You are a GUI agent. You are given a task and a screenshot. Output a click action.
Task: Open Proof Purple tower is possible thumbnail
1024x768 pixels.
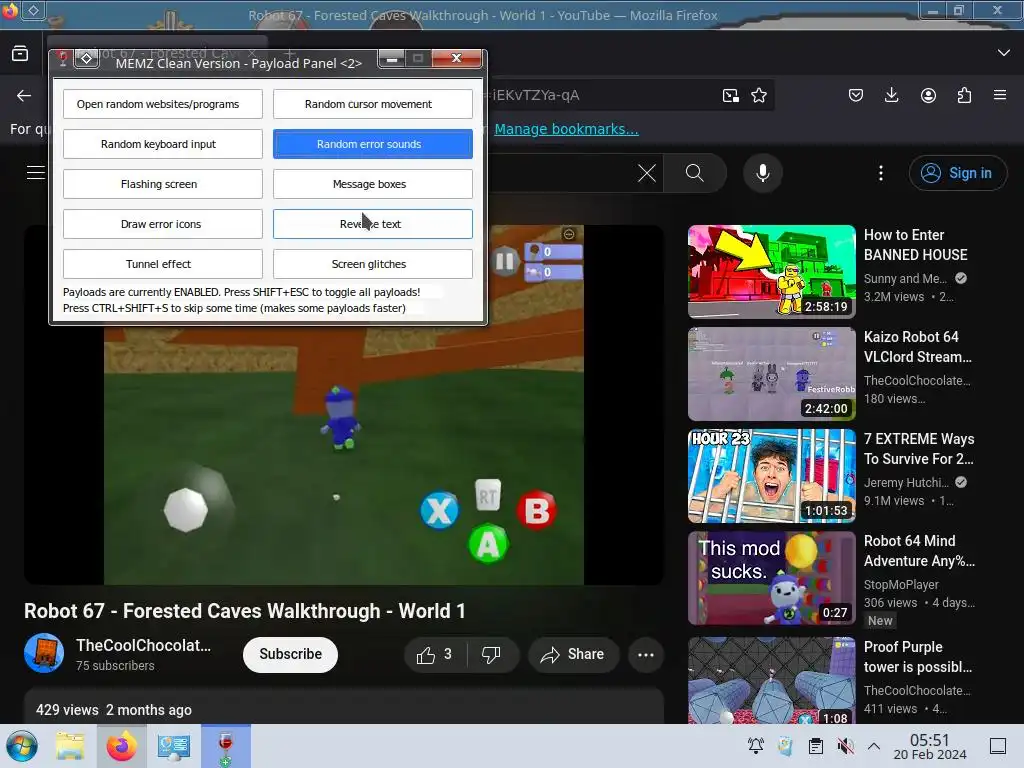[x=771, y=680]
